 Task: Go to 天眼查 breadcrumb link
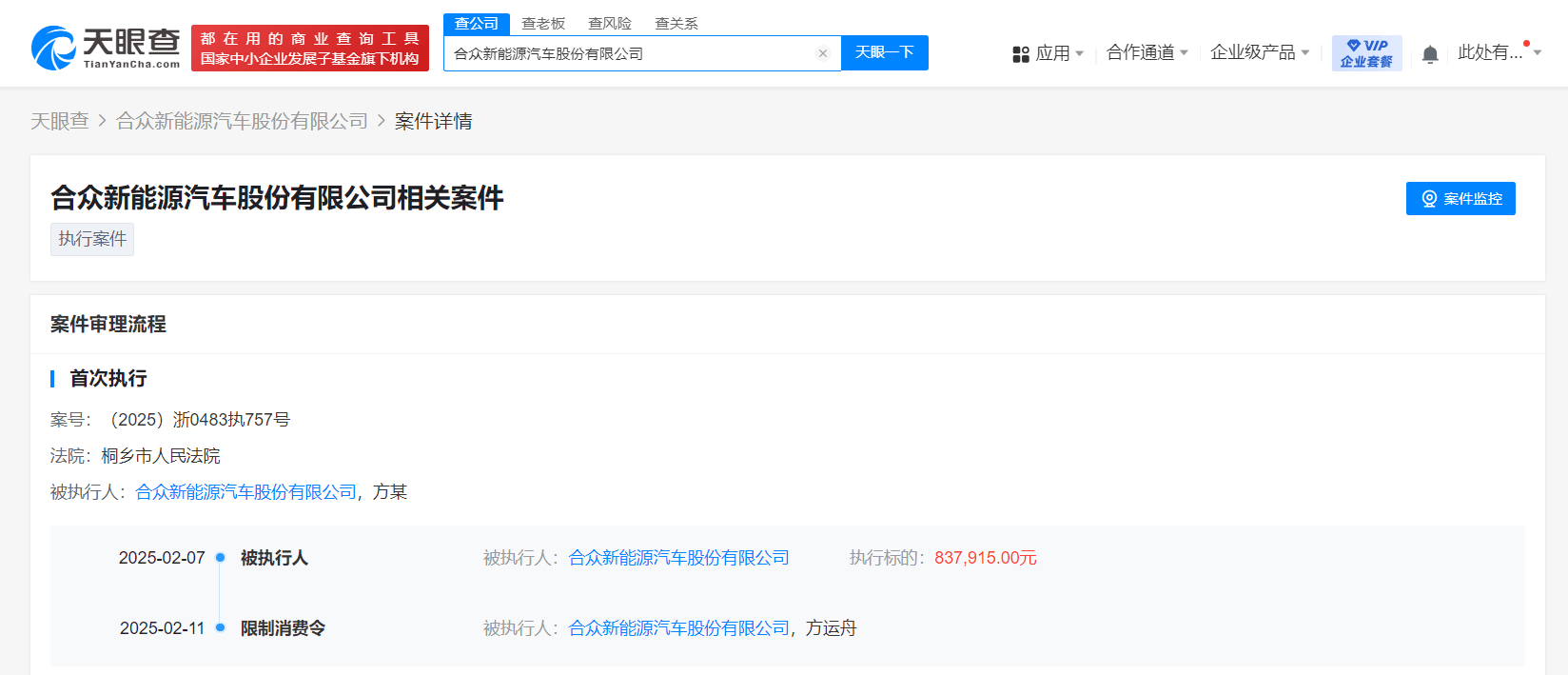tap(60, 121)
